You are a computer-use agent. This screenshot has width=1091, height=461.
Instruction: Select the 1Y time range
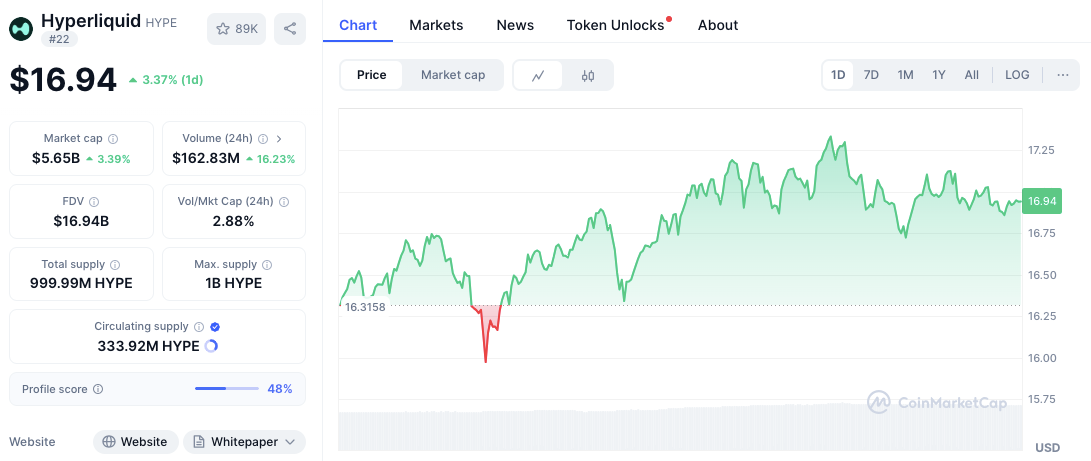939,75
